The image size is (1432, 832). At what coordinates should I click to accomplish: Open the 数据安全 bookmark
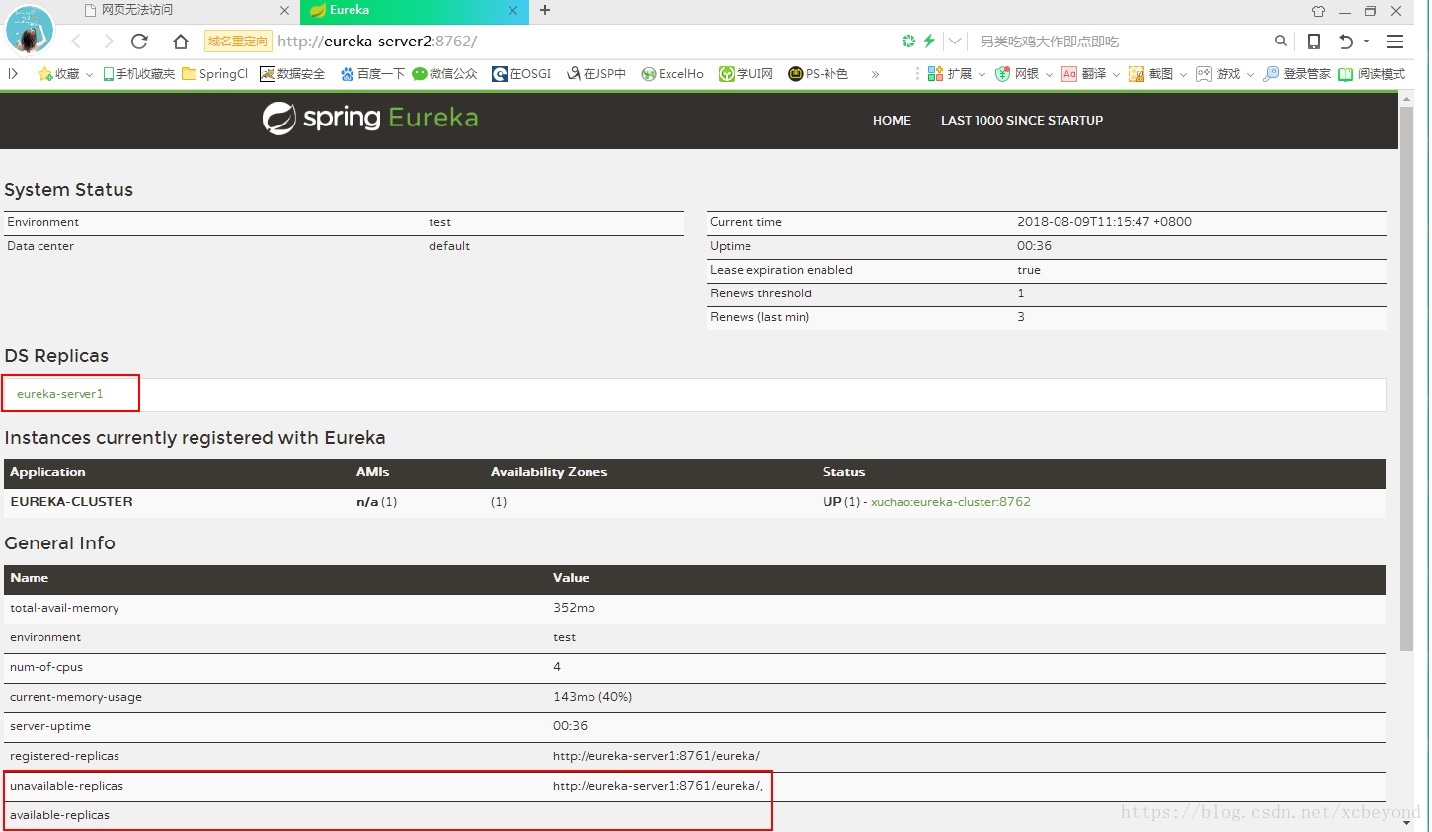click(292, 73)
